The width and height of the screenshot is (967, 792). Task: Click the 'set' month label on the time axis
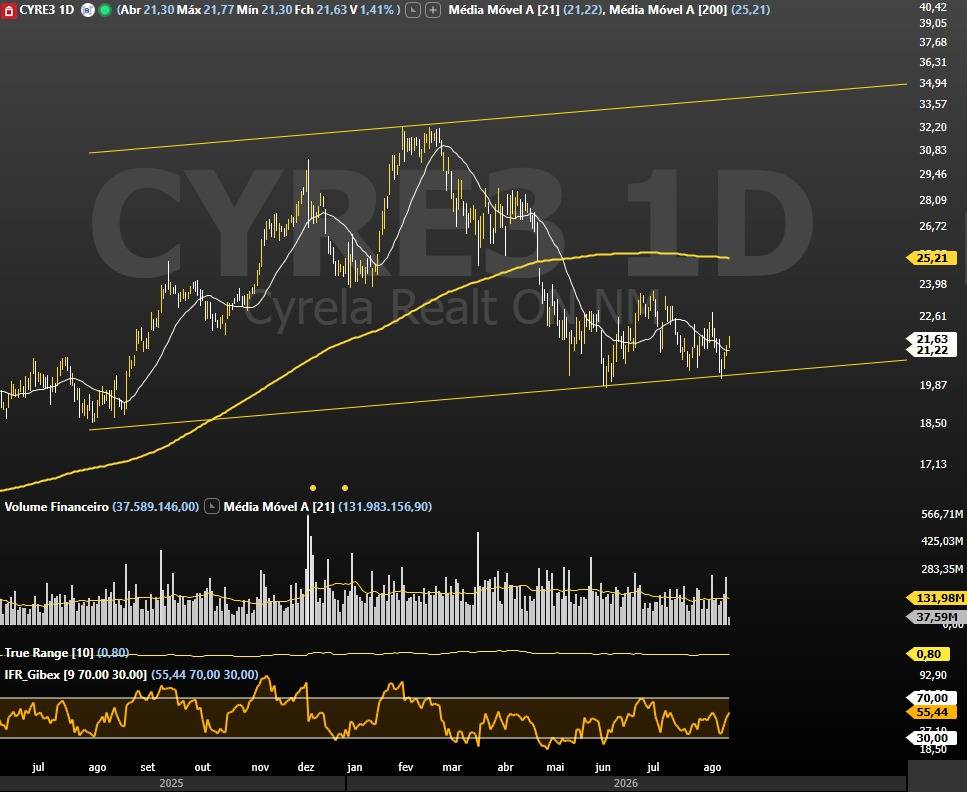[x=148, y=767]
